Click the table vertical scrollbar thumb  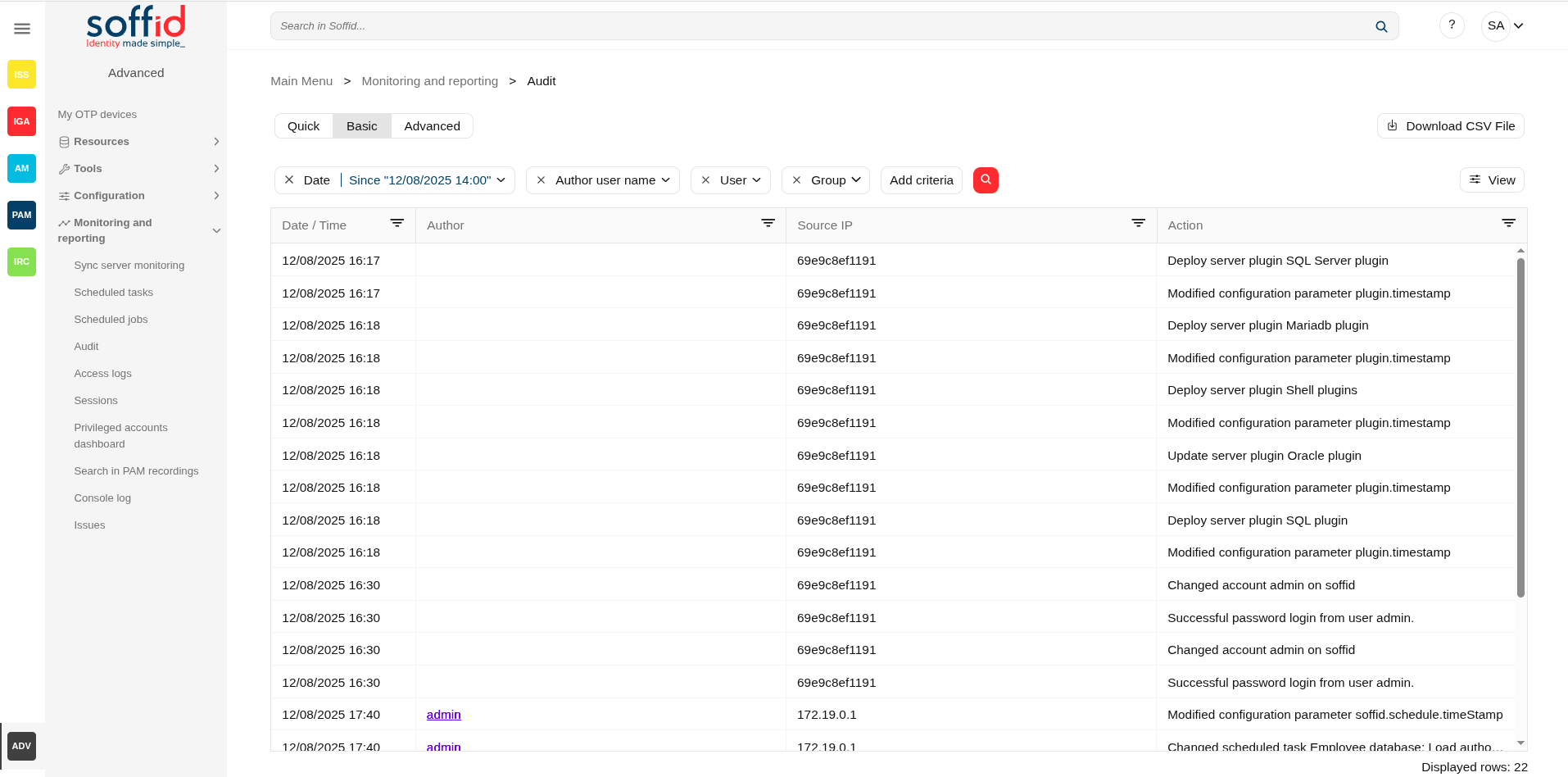pyautogui.click(x=1520, y=426)
